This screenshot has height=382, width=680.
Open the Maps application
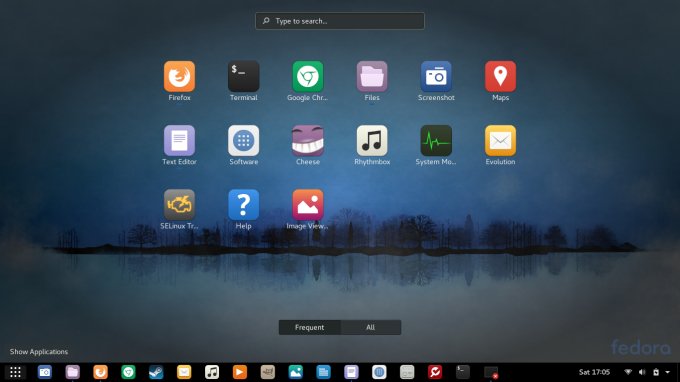pyautogui.click(x=500, y=77)
